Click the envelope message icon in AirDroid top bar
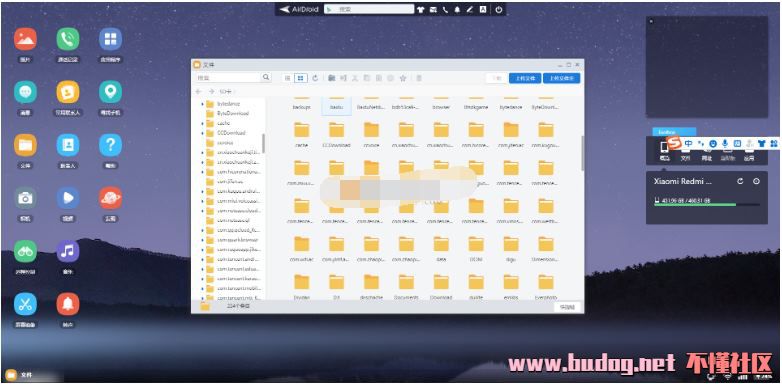The image size is (782, 384). tap(433, 9)
